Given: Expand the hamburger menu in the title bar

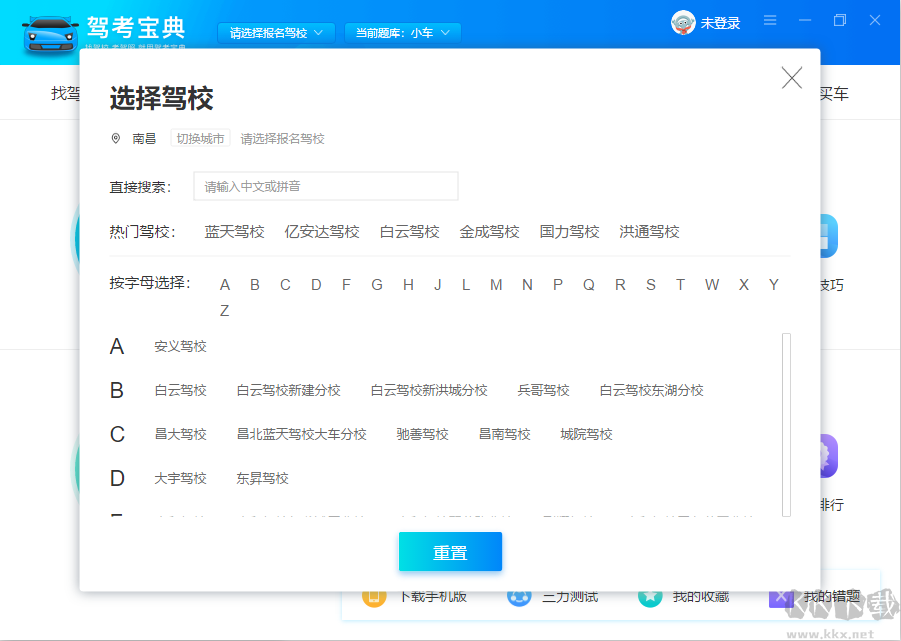Looking at the screenshot, I should click(770, 20).
